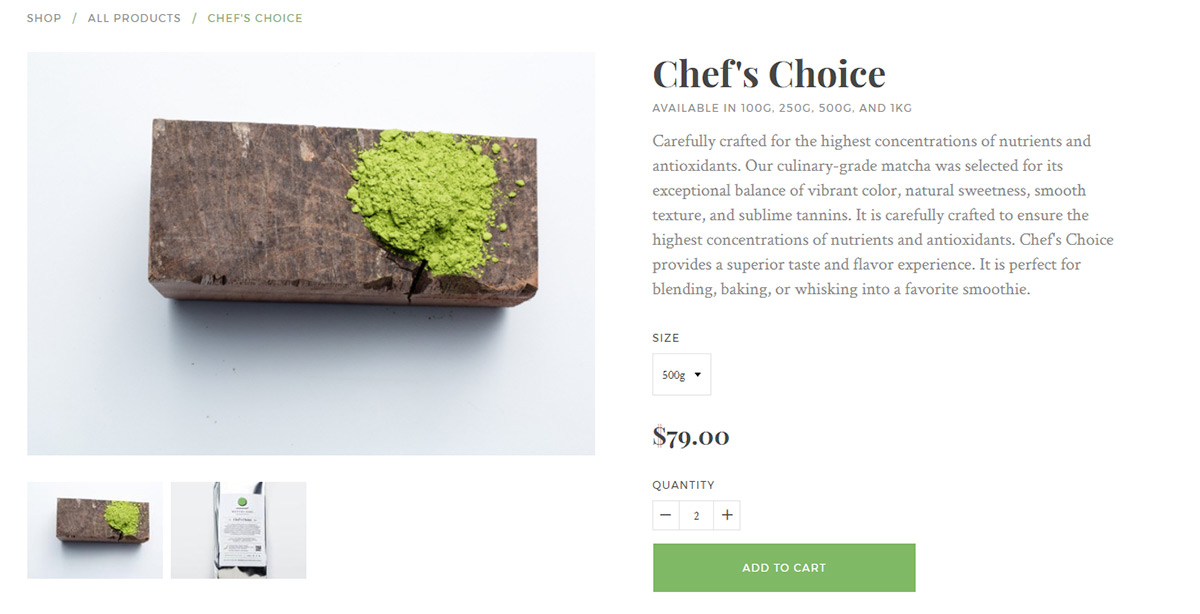This screenshot has height=614, width=1200.
Task: Show the matcha package thumbnail image
Action: coord(238,530)
